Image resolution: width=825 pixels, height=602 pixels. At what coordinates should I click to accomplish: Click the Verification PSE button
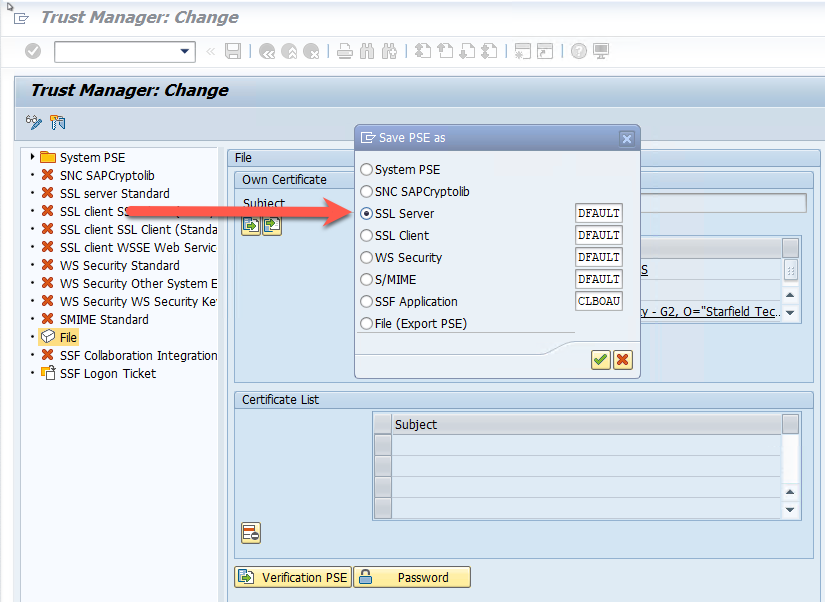click(x=293, y=577)
